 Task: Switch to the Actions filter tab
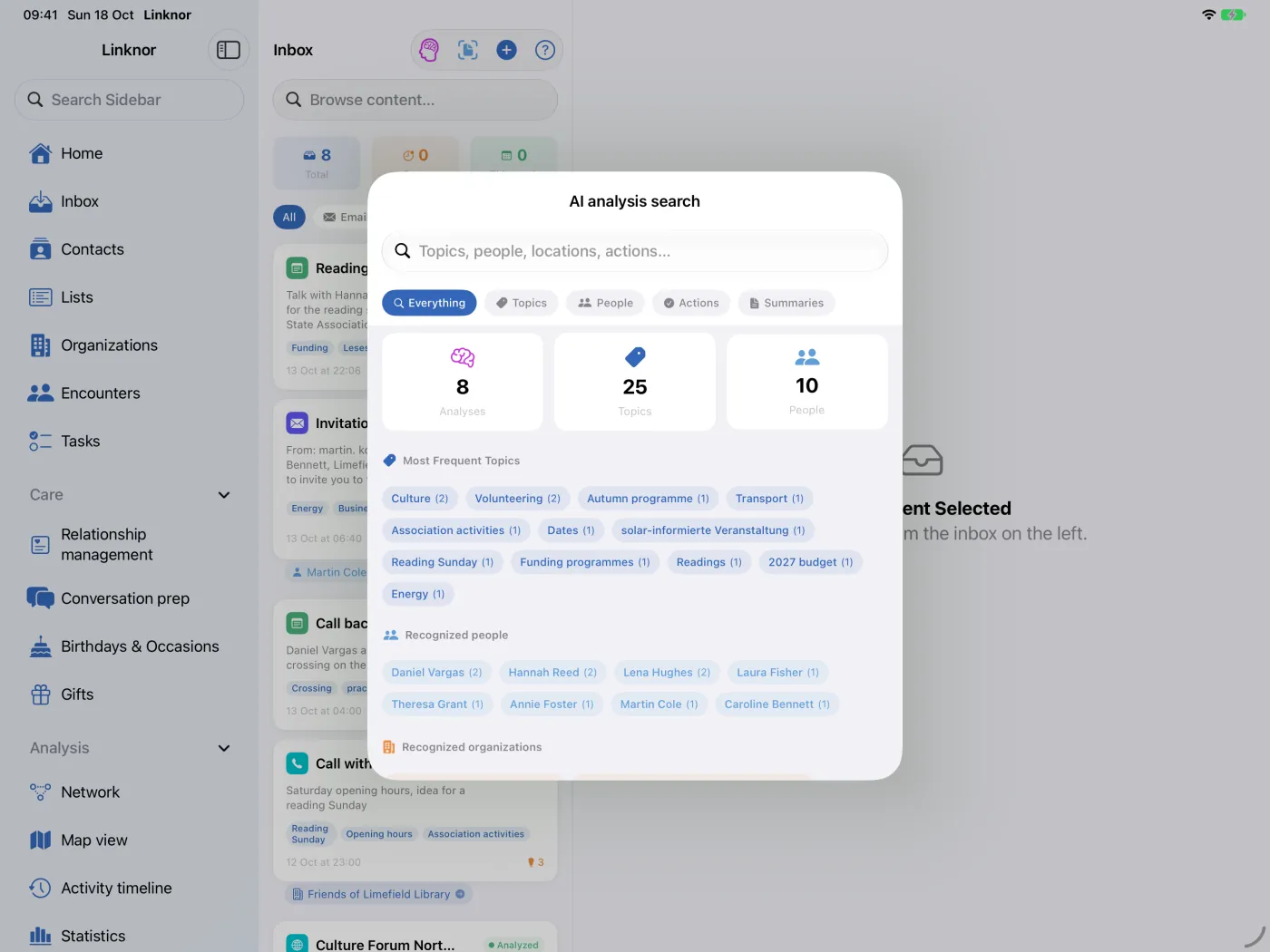click(x=691, y=303)
